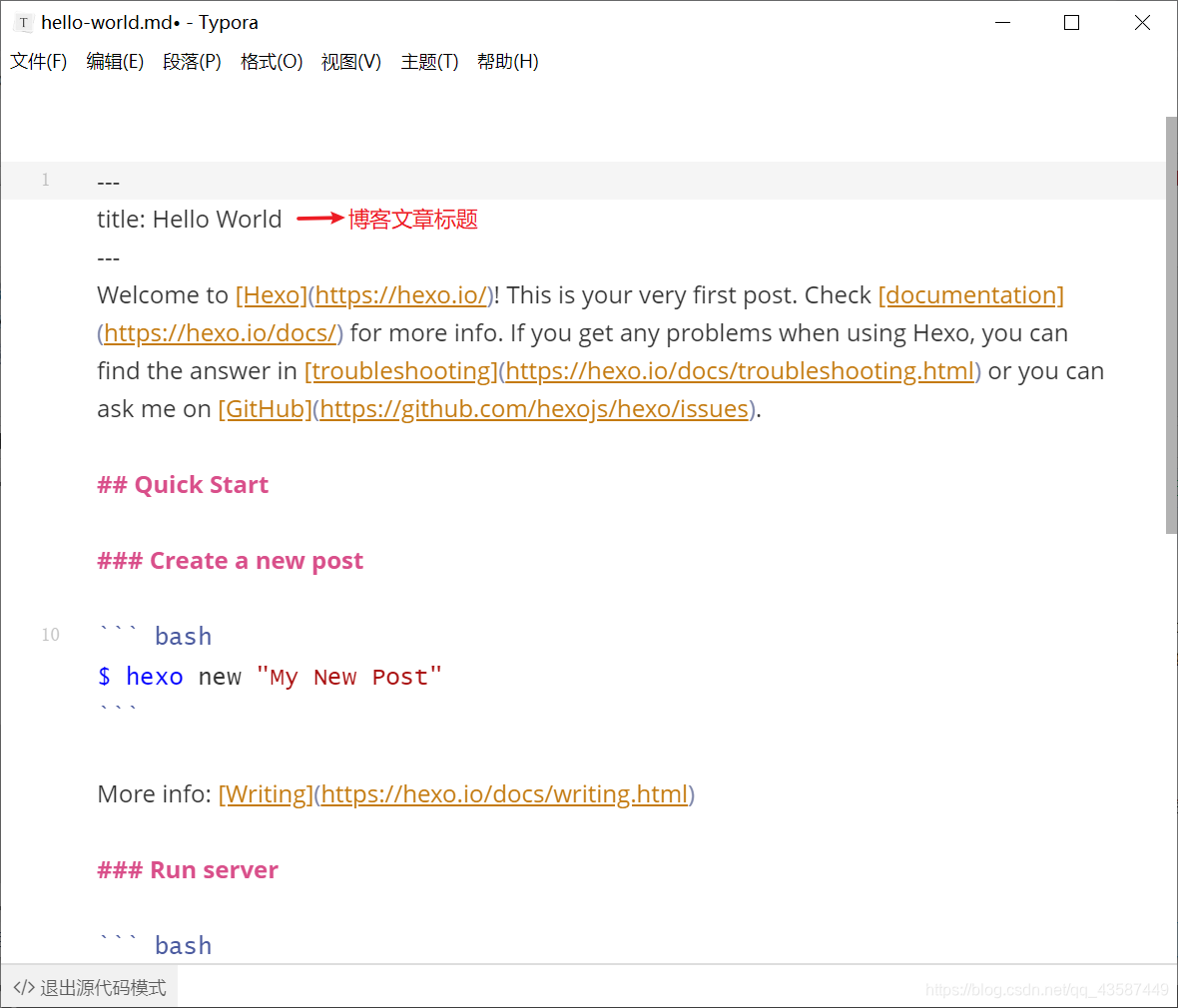Click the troubleshooting.html URL

coord(740,371)
